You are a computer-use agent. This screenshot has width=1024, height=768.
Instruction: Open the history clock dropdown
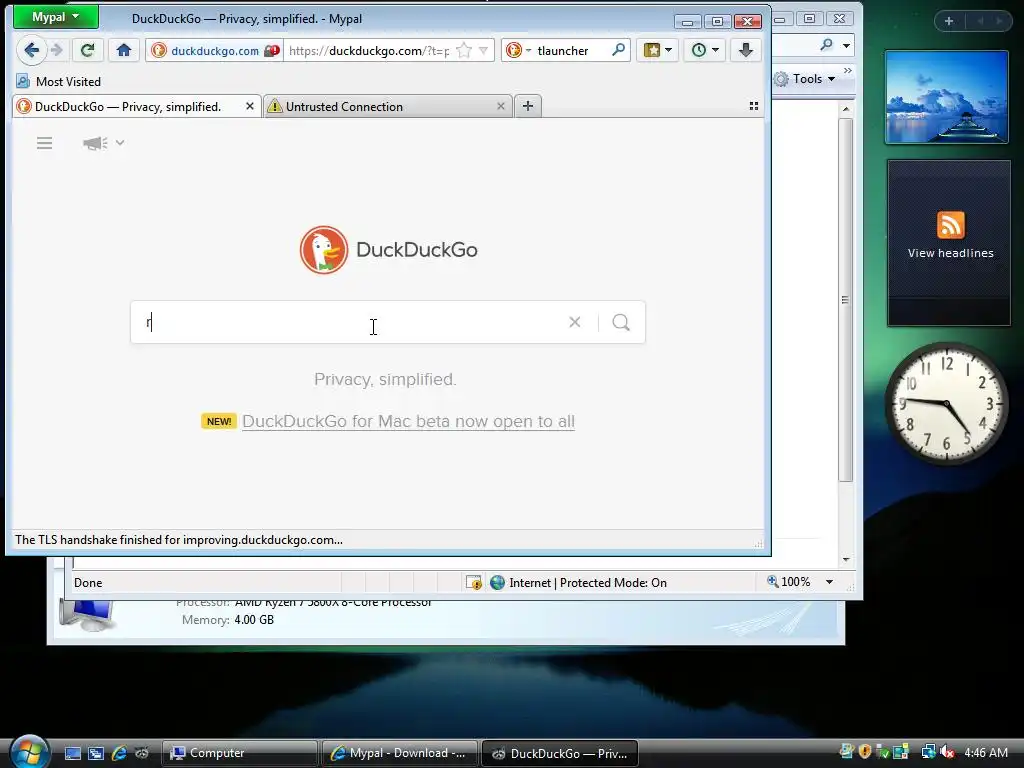[705, 50]
